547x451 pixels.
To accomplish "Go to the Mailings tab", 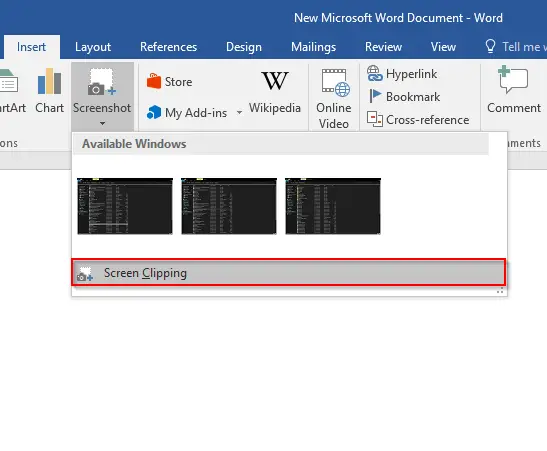I will click(313, 47).
